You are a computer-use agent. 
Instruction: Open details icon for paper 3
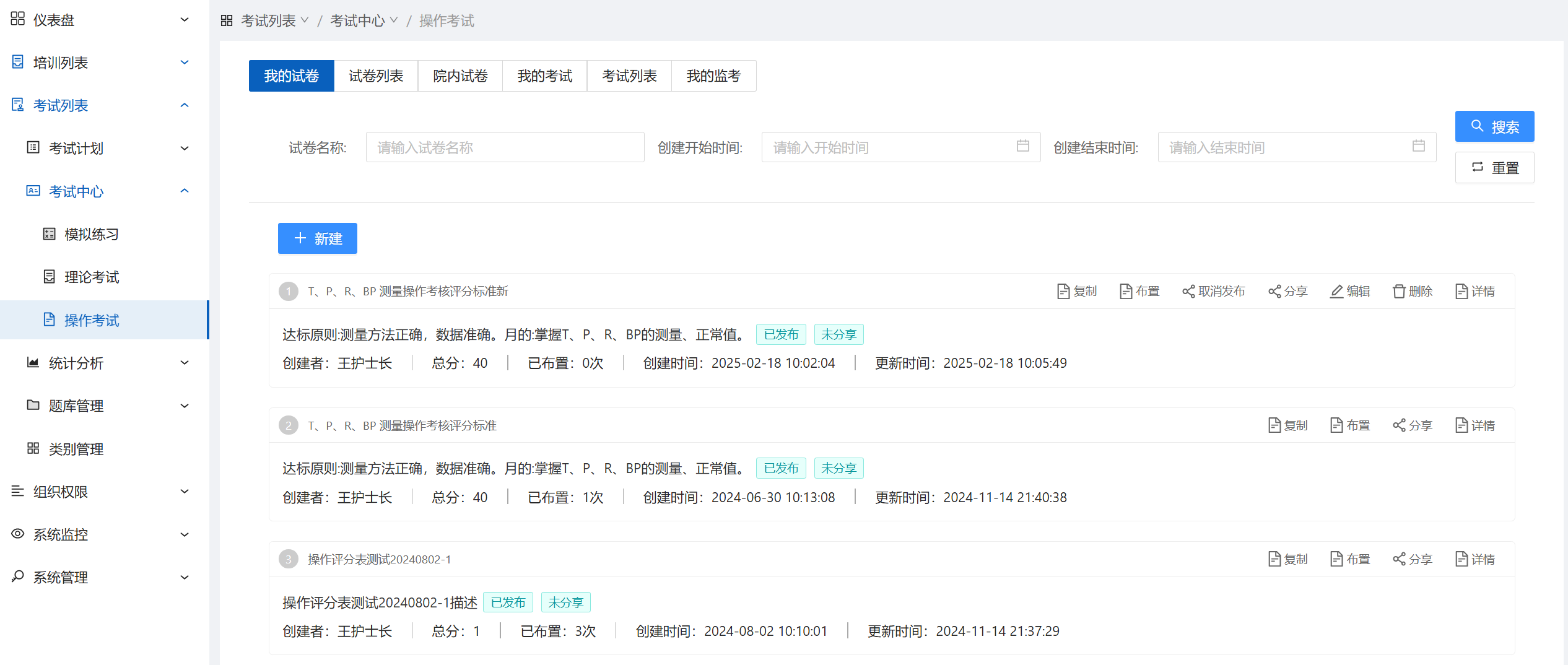click(1461, 559)
